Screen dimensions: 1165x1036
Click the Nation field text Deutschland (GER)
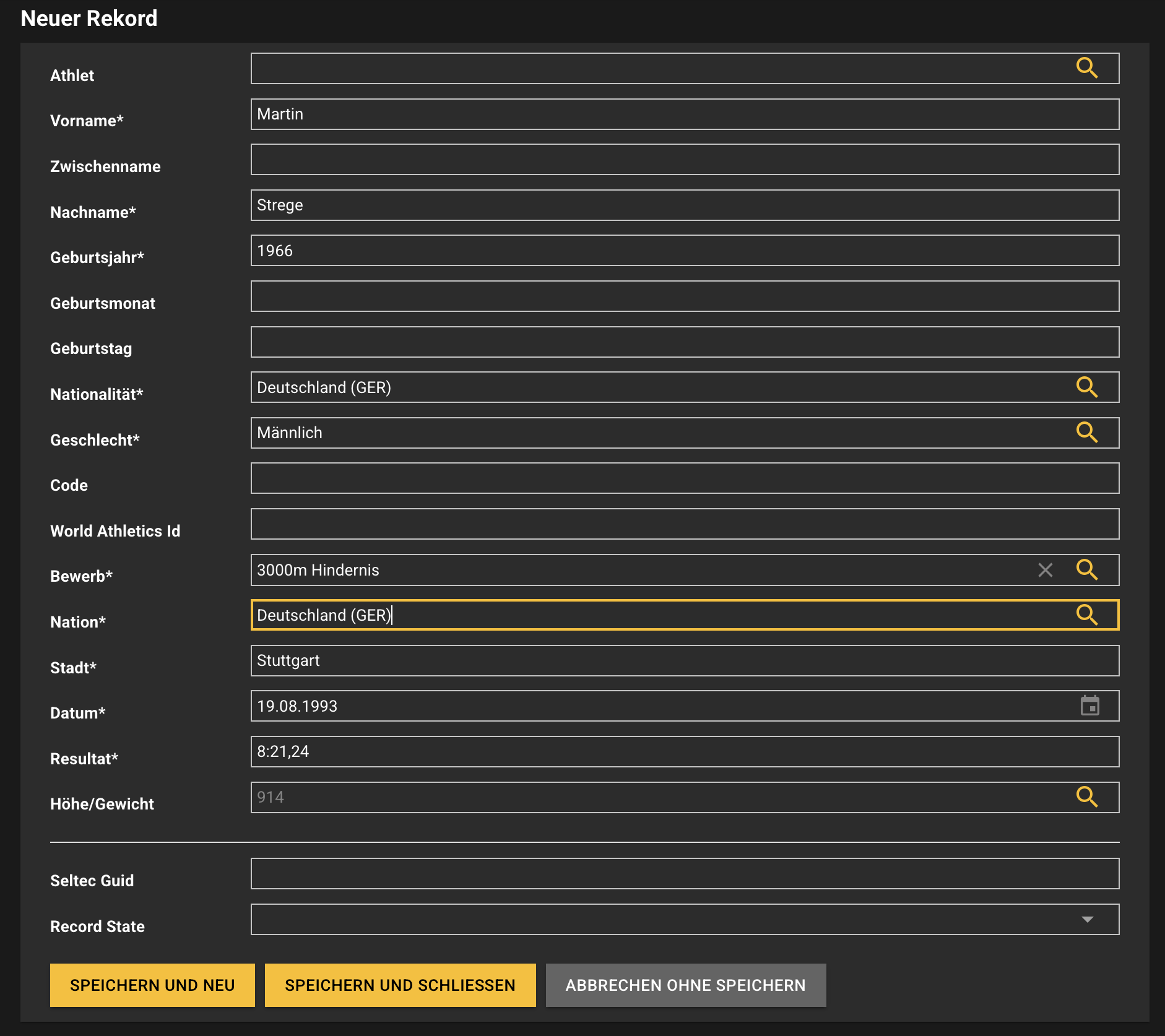324,615
